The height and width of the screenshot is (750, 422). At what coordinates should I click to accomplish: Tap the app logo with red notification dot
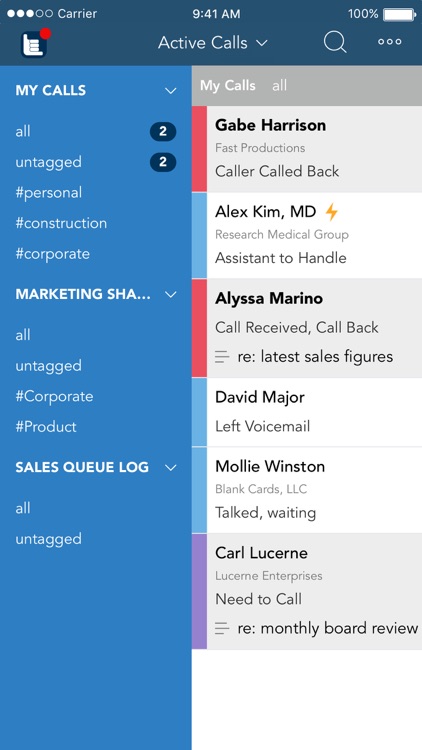pyautogui.click(x=35, y=43)
